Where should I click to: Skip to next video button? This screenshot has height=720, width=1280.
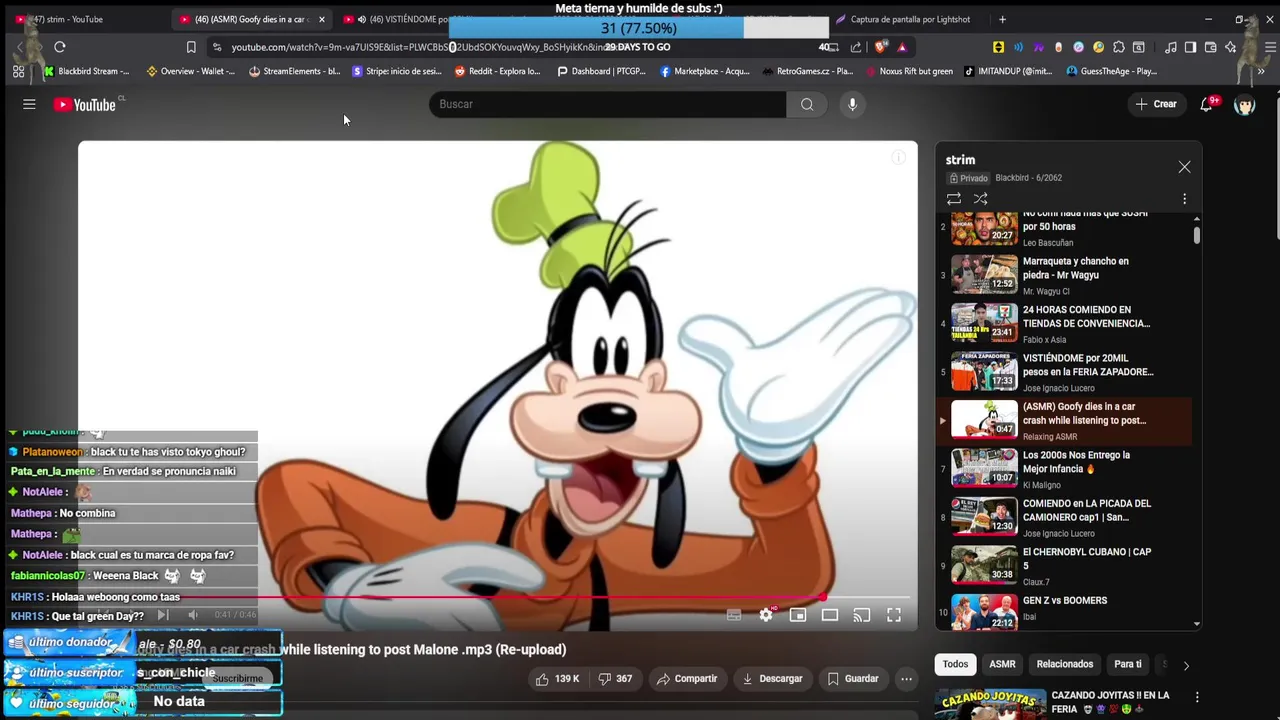click(162, 615)
